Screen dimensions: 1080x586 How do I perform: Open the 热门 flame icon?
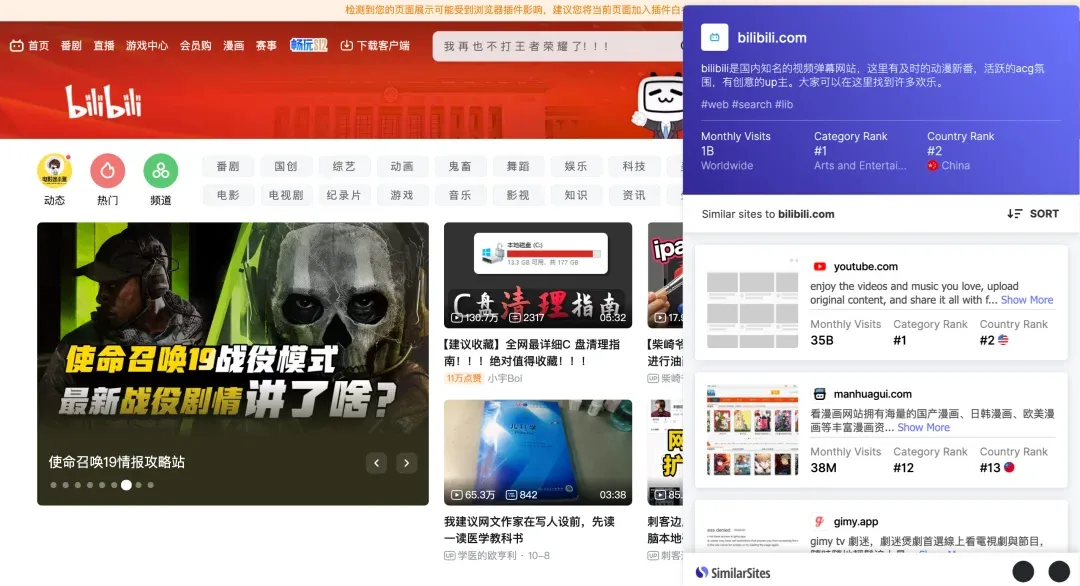click(107, 170)
